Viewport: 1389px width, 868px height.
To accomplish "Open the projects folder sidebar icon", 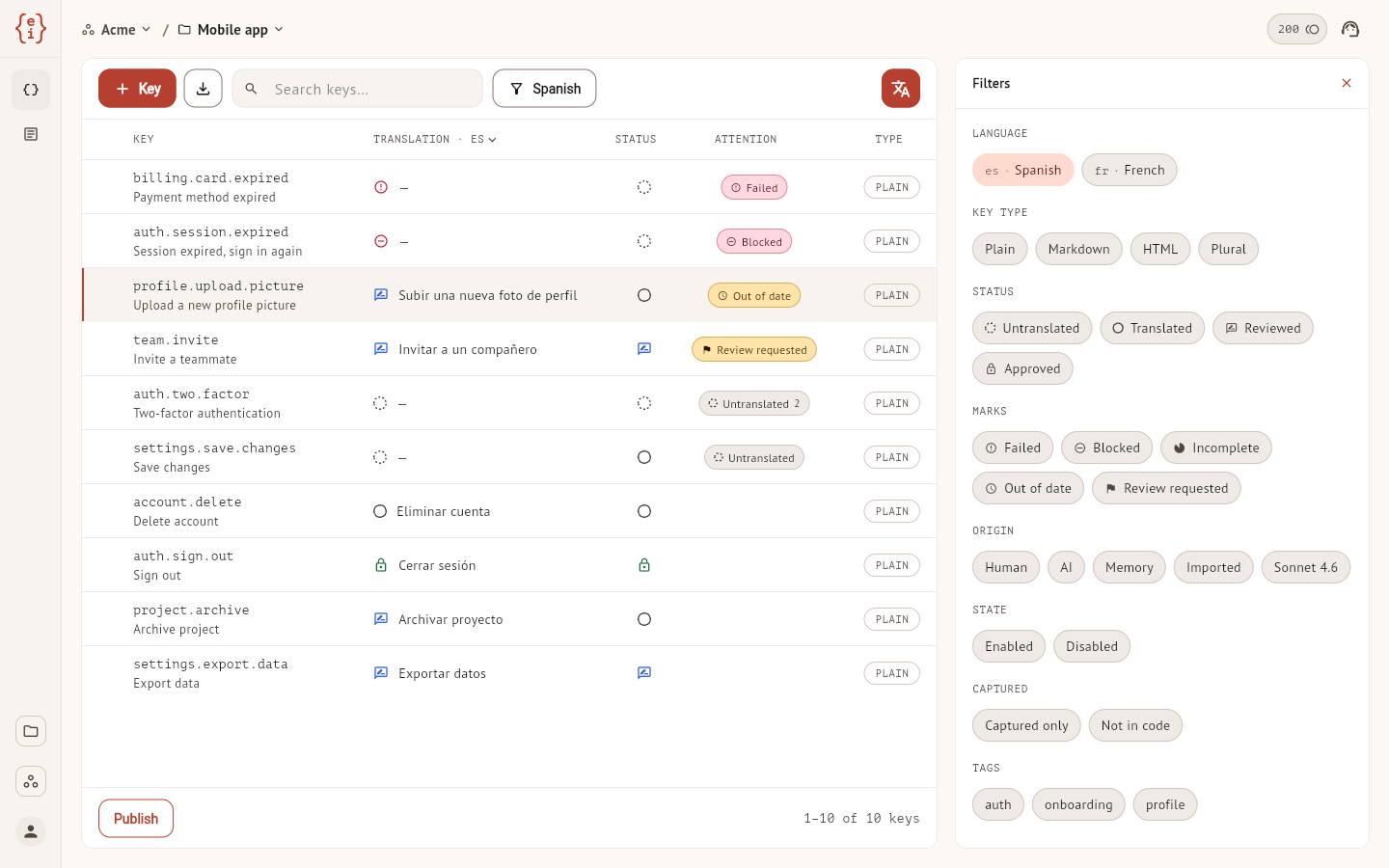I will click(x=31, y=731).
